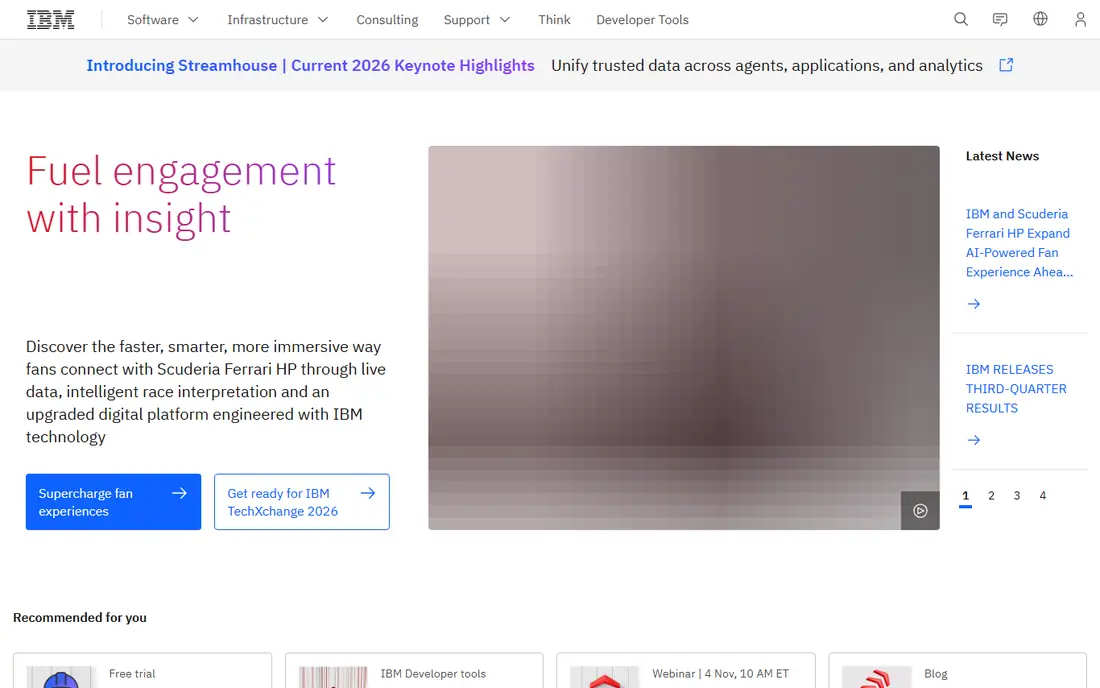Screen dimensions: 1100x688
Task: Click Supercharge fan experiences button
Action: coord(114,501)
